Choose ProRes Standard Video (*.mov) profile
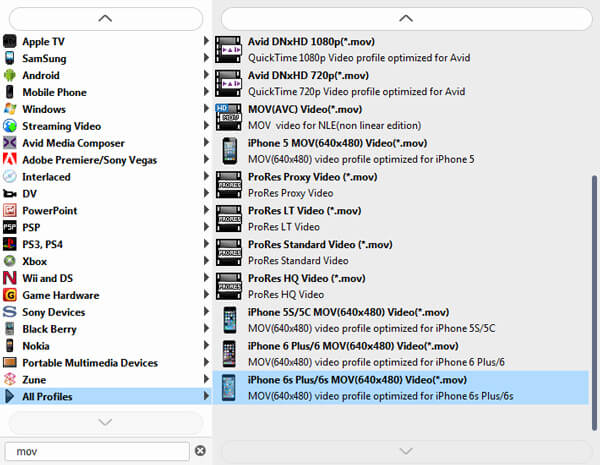 pyautogui.click(x=400, y=252)
